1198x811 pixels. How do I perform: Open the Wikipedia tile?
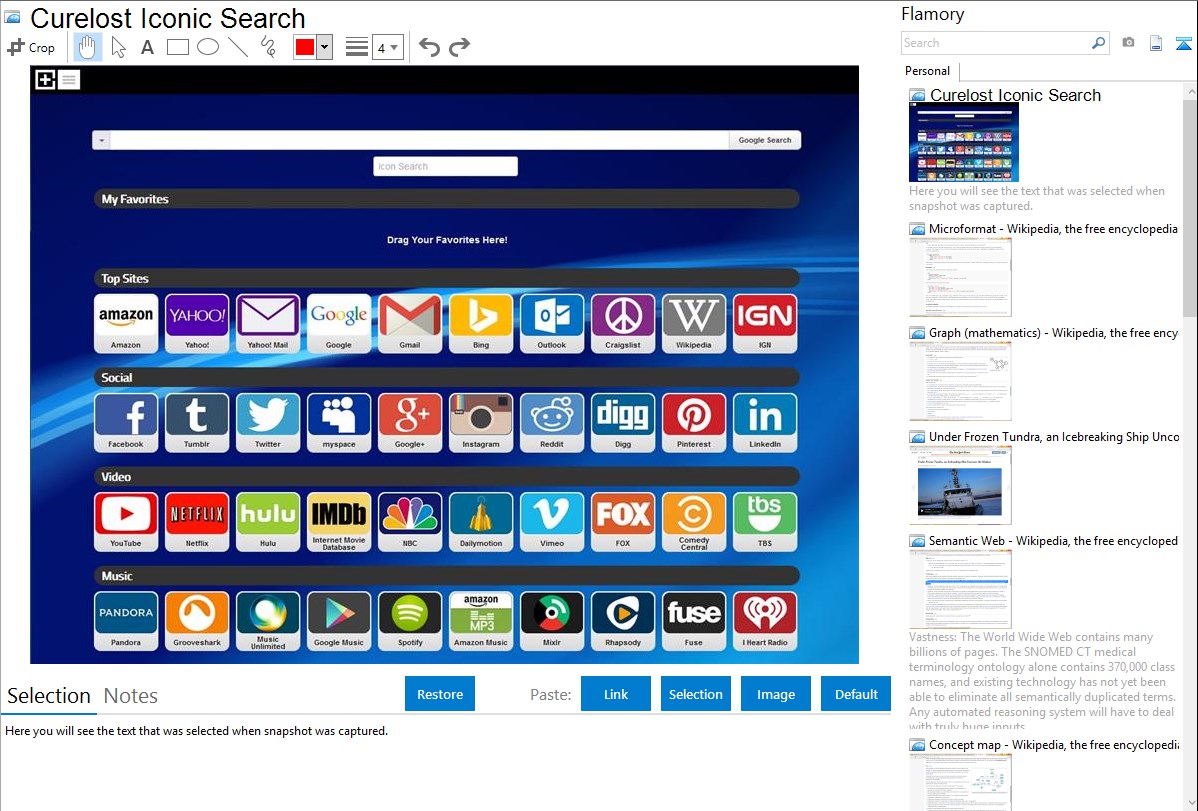point(694,323)
